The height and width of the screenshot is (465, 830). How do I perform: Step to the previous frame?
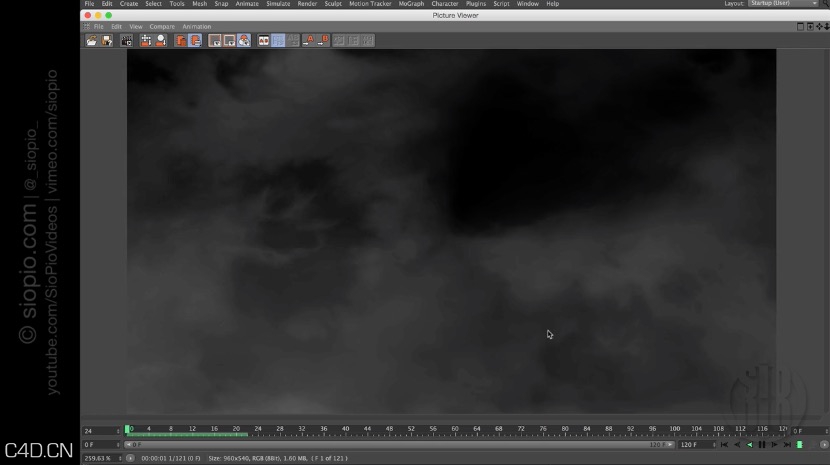(737, 445)
